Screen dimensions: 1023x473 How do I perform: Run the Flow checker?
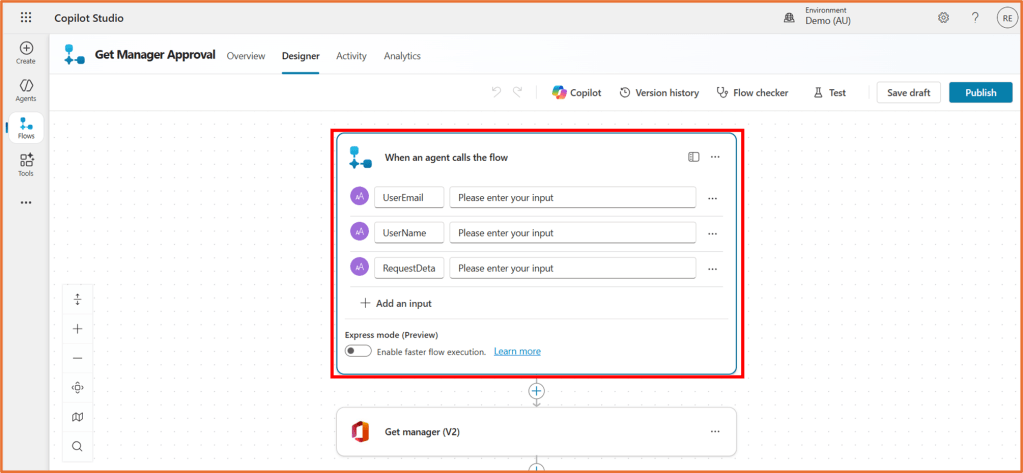tap(752, 93)
